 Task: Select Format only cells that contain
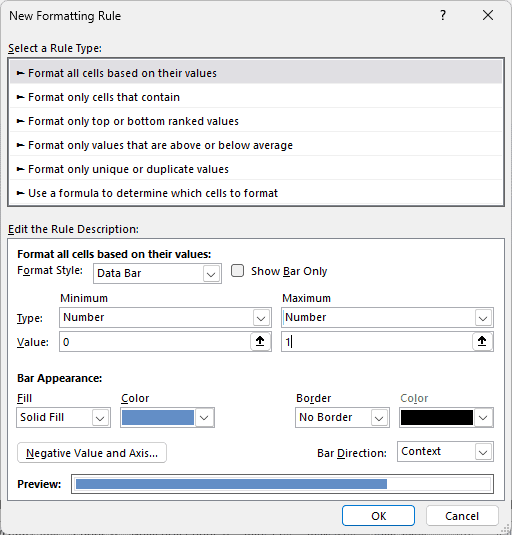pyautogui.click(x=256, y=97)
